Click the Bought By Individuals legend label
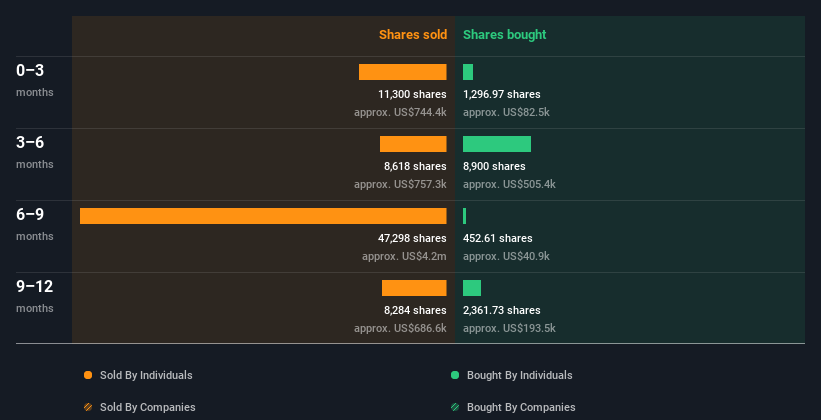Screen dimensions: 821x420 pos(519,375)
